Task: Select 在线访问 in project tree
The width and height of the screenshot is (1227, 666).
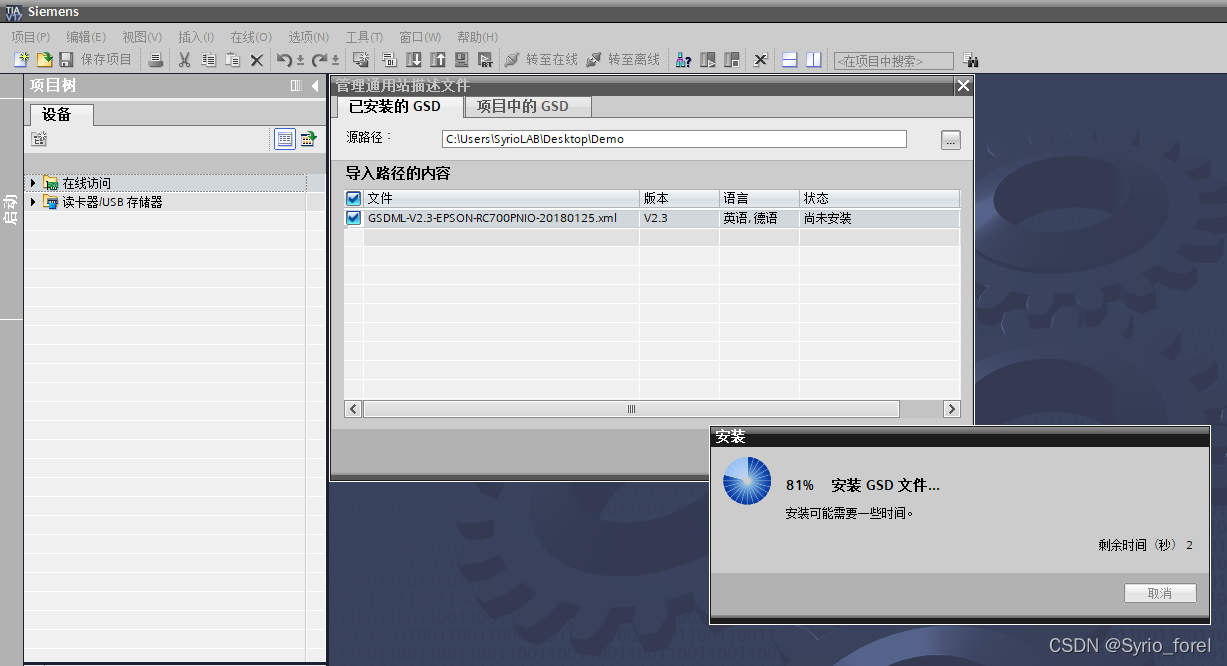Action: pyautogui.click(x=87, y=184)
